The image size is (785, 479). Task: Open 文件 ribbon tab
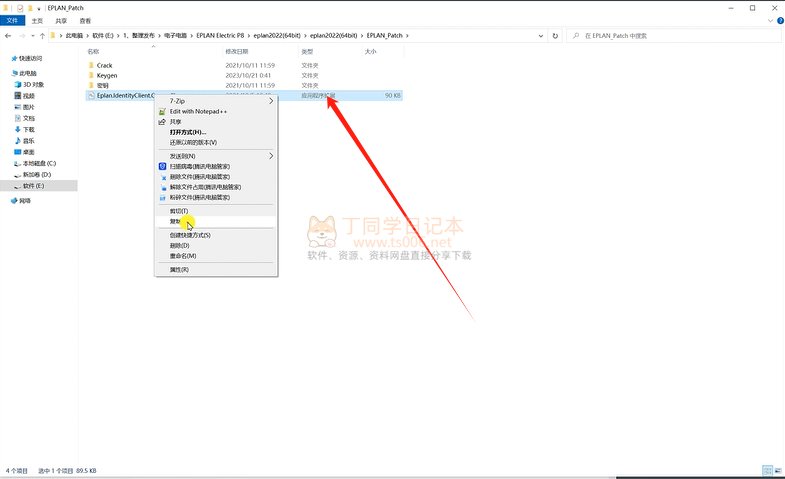(x=13, y=21)
